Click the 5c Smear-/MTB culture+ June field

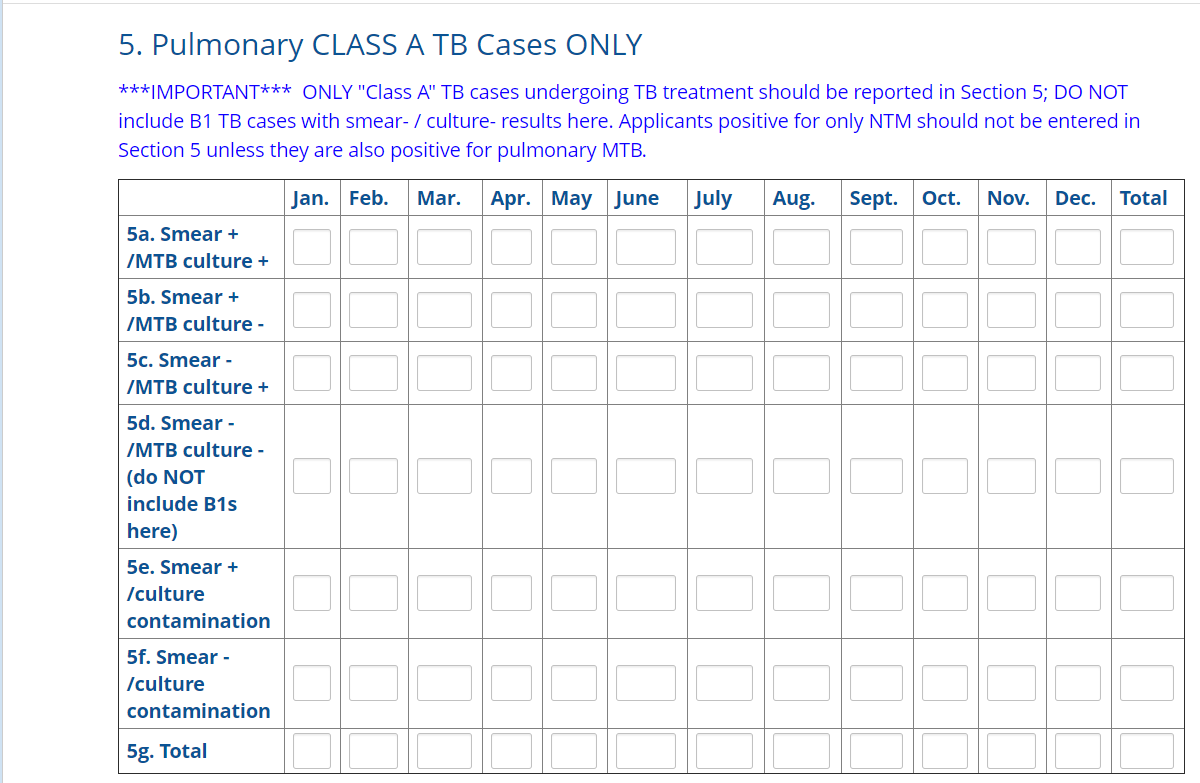click(x=645, y=373)
